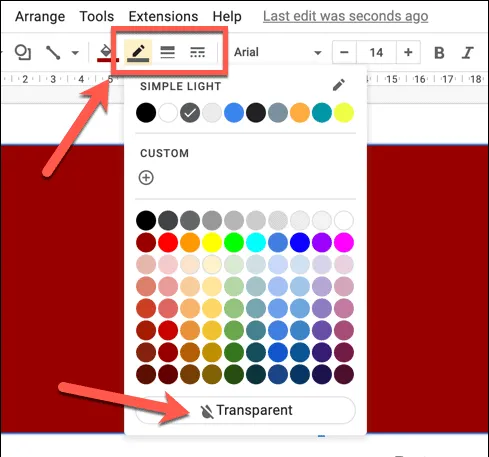489x457 pixels.
Task: Set border to Transparent
Action: 246,410
